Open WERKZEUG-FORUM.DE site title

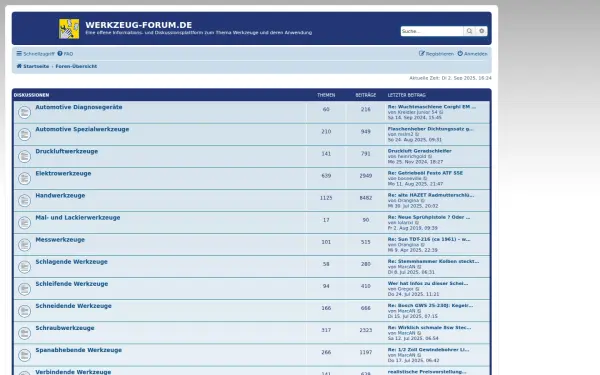click(139, 25)
